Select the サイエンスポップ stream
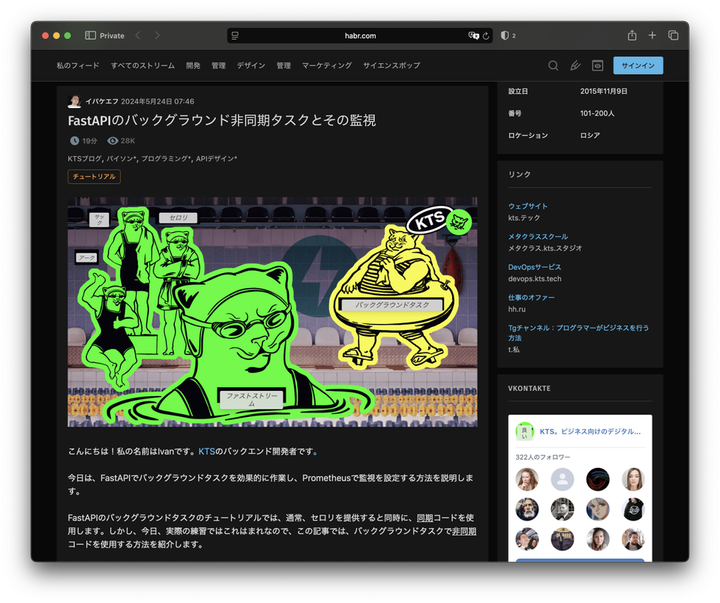720x603 pixels. pos(392,66)
